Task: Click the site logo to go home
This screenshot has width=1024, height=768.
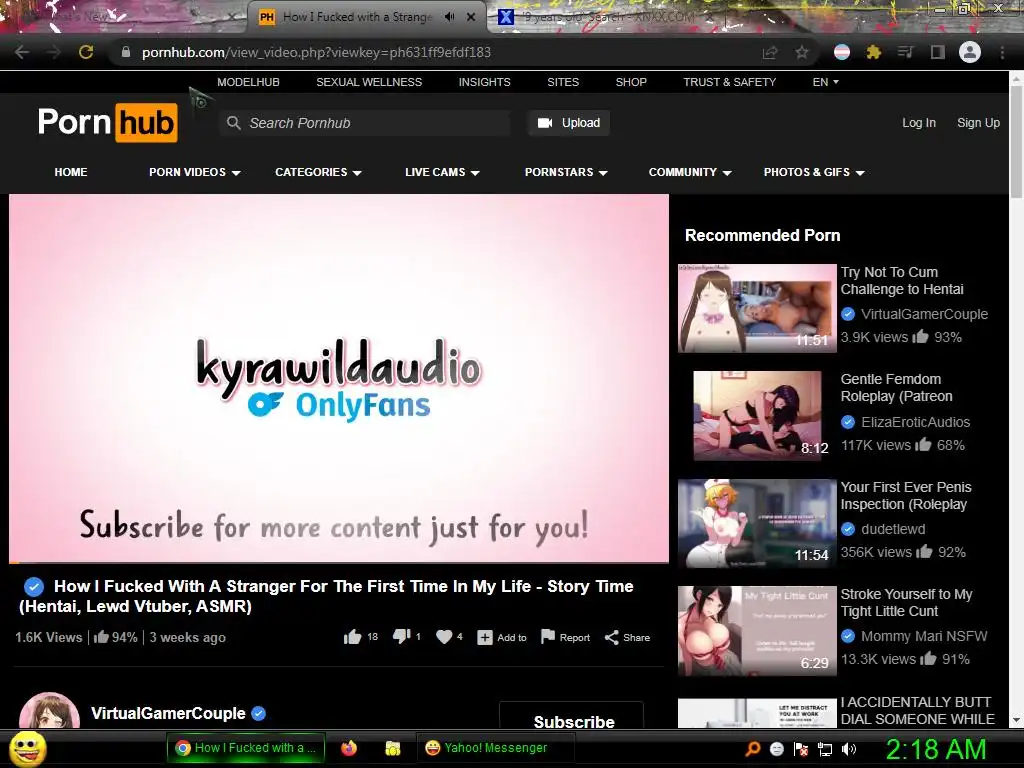Action: (x=107, y=123)
